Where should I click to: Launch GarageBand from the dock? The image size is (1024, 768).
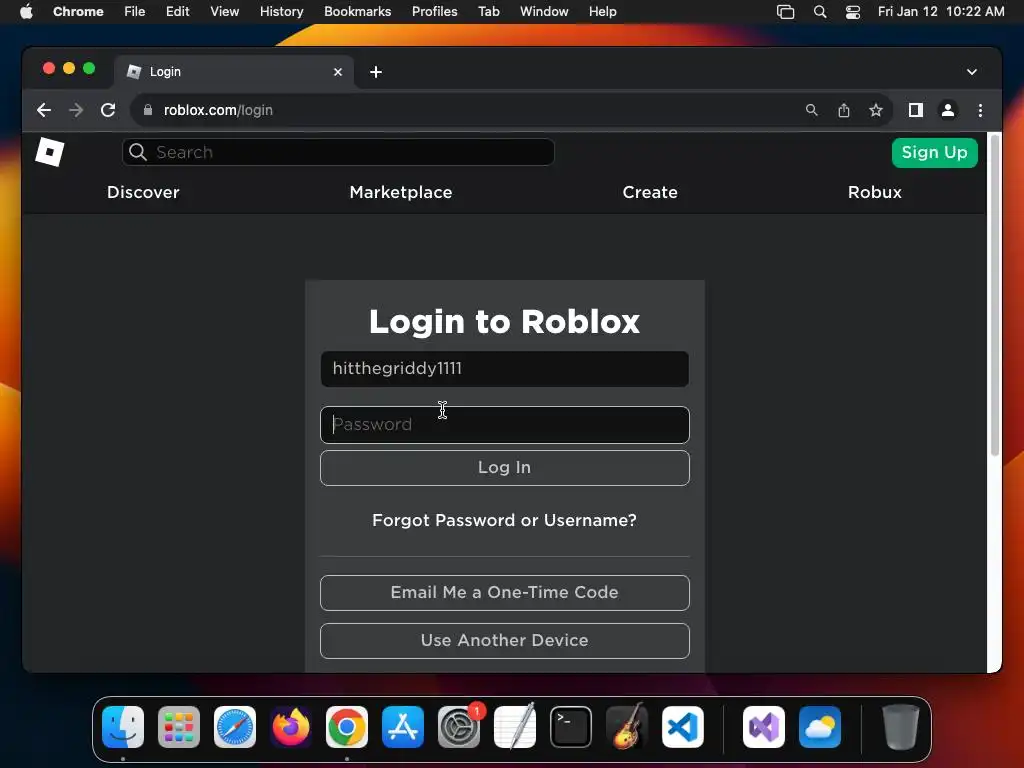click(x=627, y=727)
